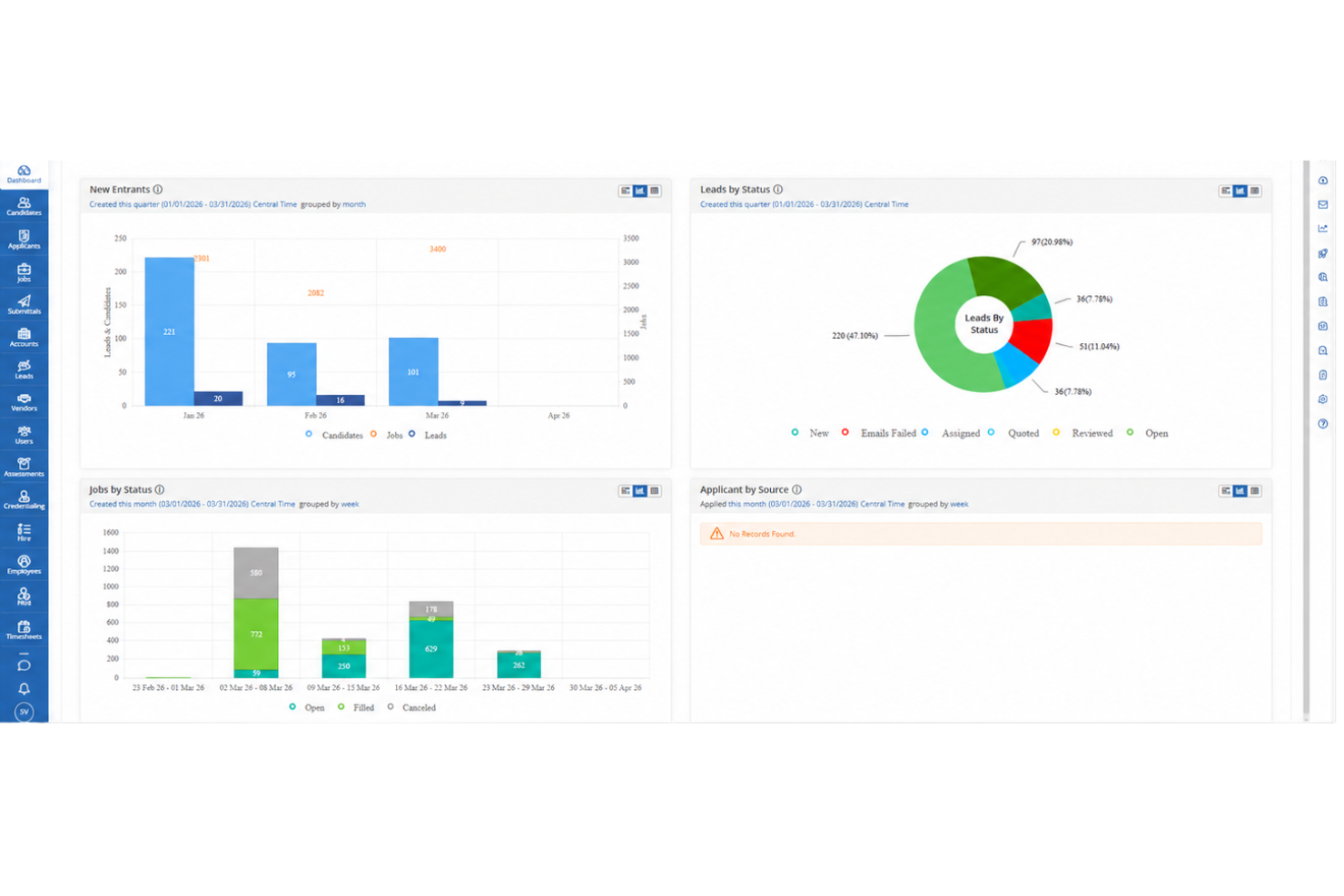Switch Jobs by Status to table view
Viewport: 1344px width, 896px height.
pyautogui.click(x=655, y=490)
